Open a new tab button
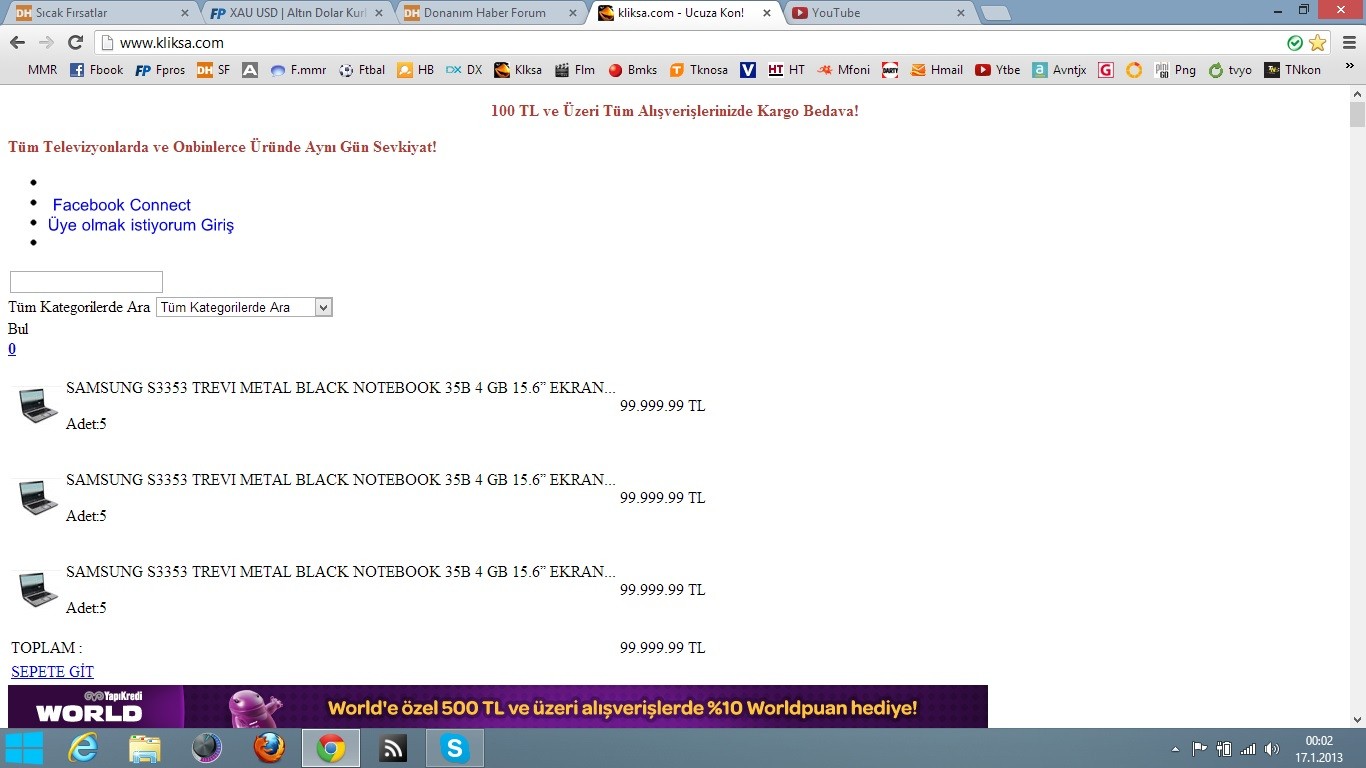 pyautogui.click(x=994, y=13)
